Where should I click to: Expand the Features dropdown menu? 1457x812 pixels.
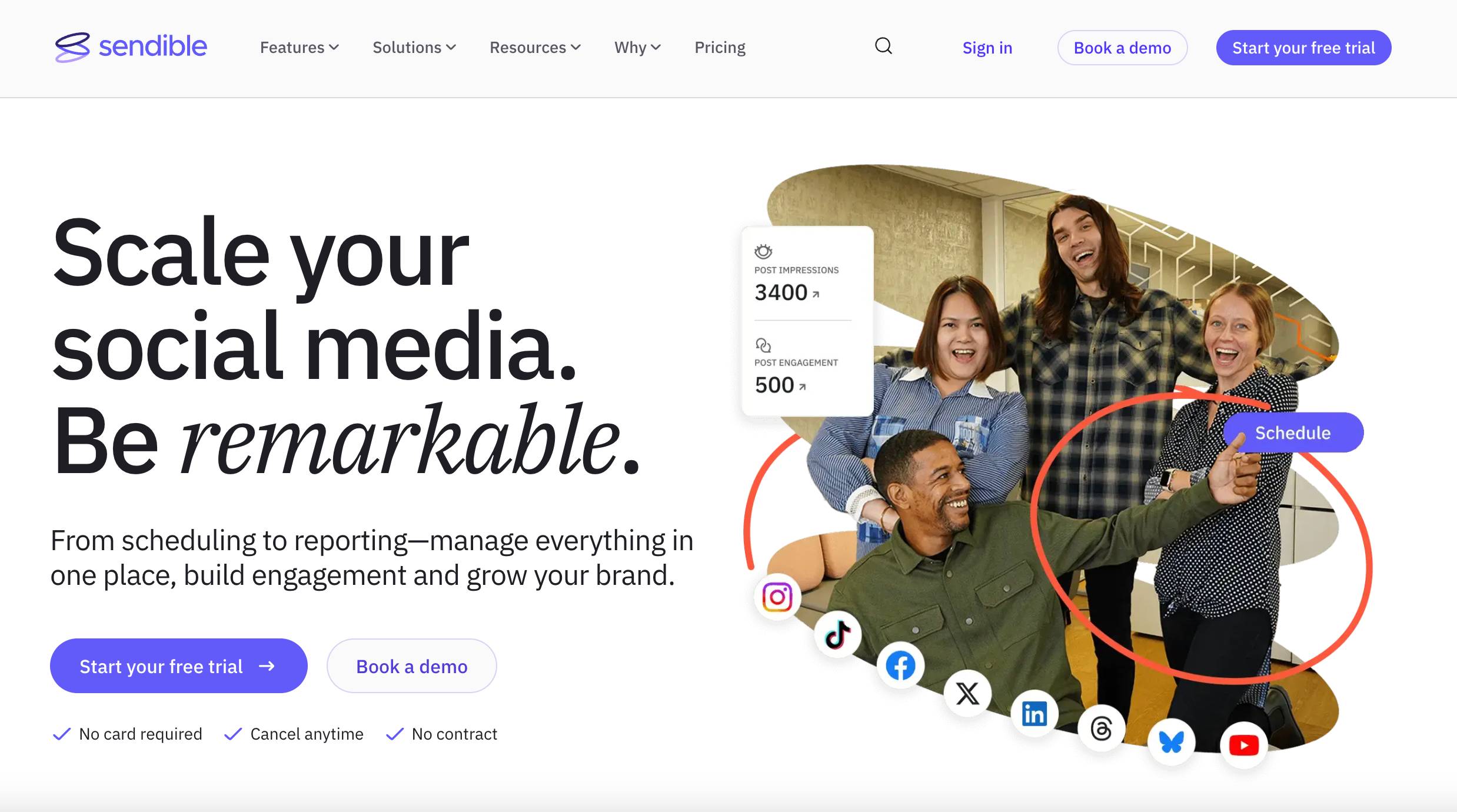coord(300,47)
